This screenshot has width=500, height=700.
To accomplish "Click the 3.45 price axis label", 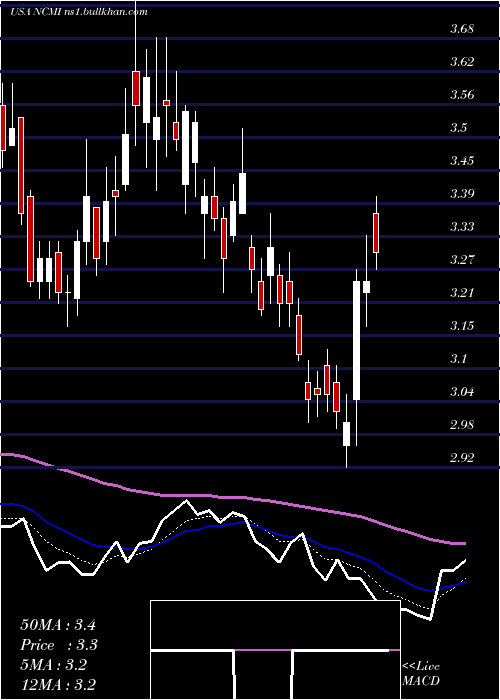I will (462, 161).
